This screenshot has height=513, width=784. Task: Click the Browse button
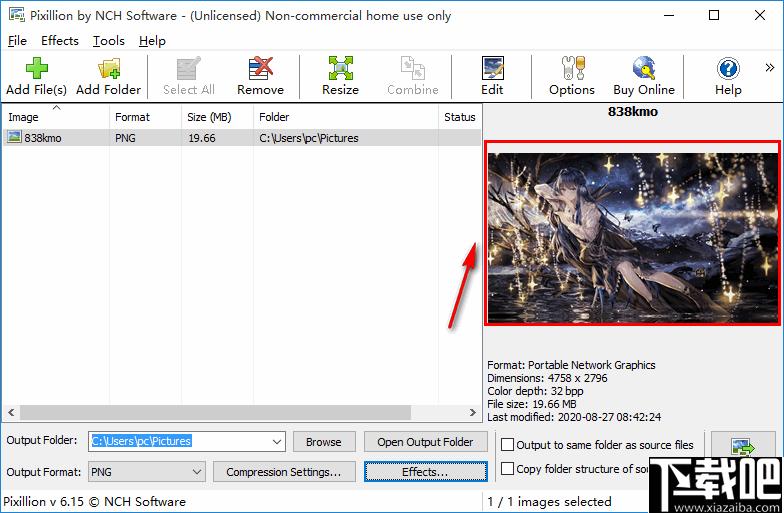click(324, 442)
